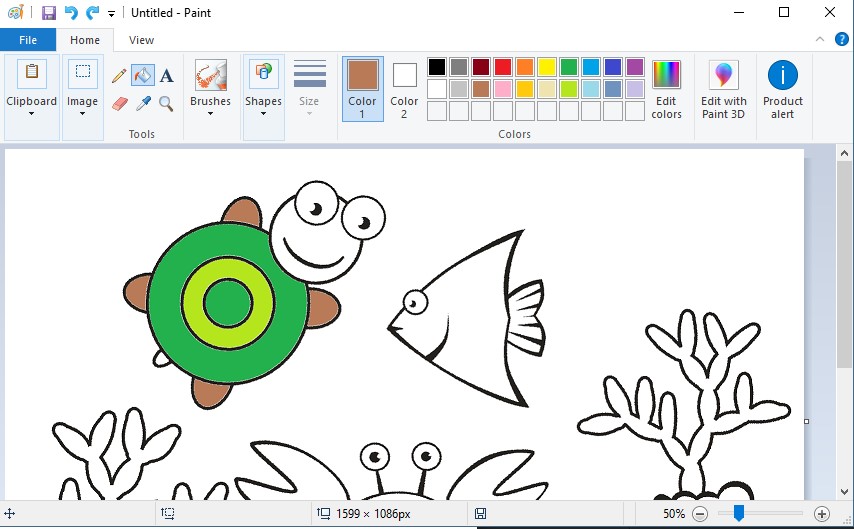The width and height of the screenshot is (854, 529).
Task: Click the zoom in plus button
Action: [821, 514]
